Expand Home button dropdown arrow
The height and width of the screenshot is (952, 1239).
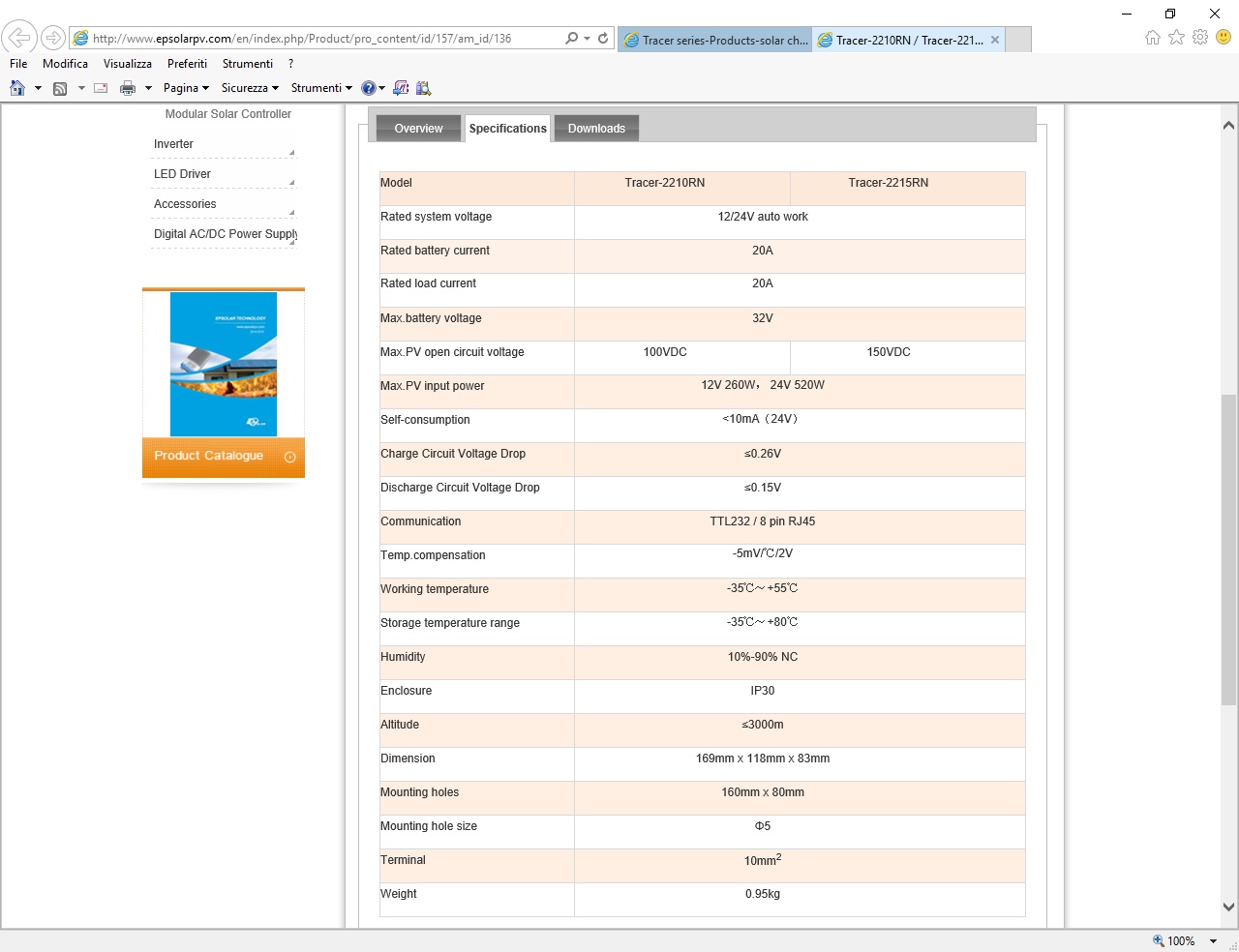tap(38, 88)
